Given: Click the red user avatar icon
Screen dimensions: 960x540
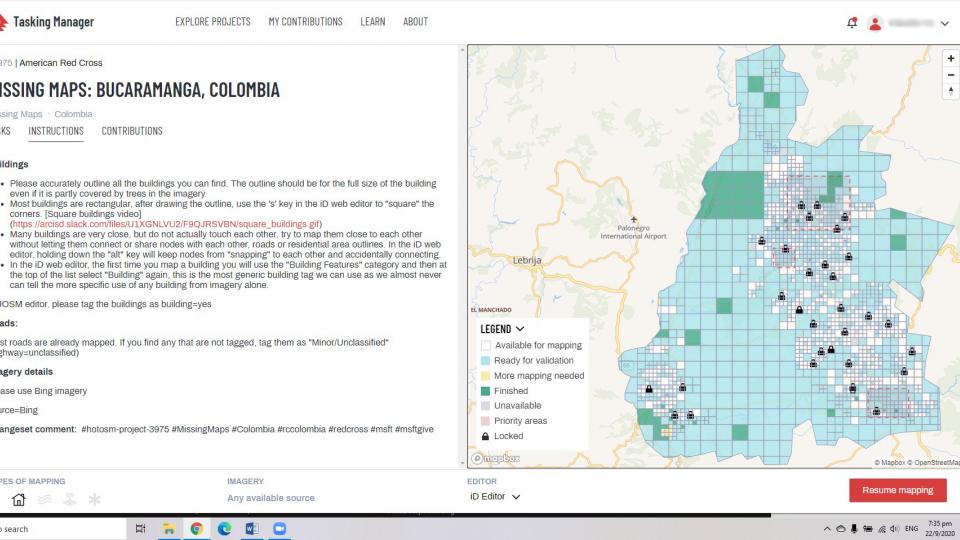Looking at the screenshot, I should 875,23.
